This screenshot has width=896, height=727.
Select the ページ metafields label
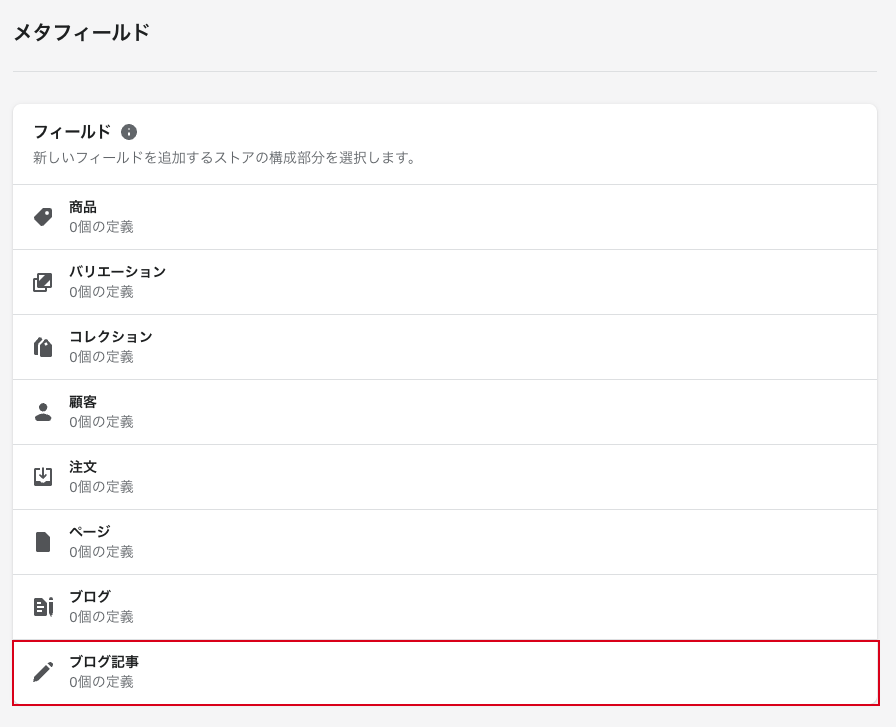[89, 532]
